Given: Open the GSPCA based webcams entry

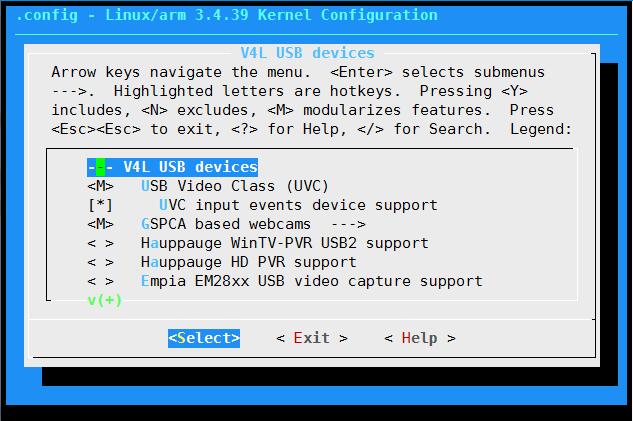Looking at the screenshot, I should [x=226, y=224].
